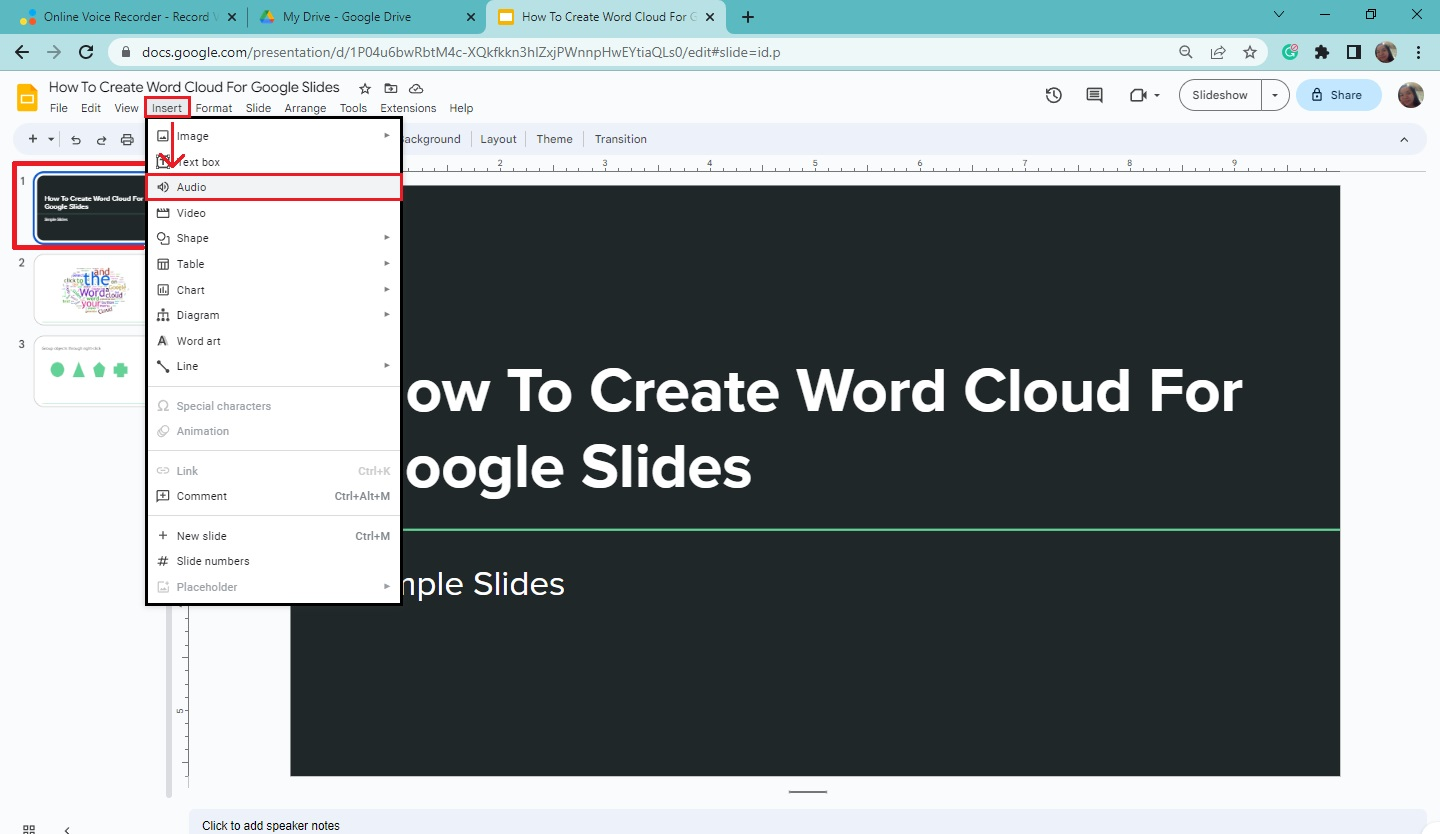Image resolution: width=1440 pixels, height=834 pixels.
Task: Click the Share button
Action: pyautogui.click(x=1338, y=95)
